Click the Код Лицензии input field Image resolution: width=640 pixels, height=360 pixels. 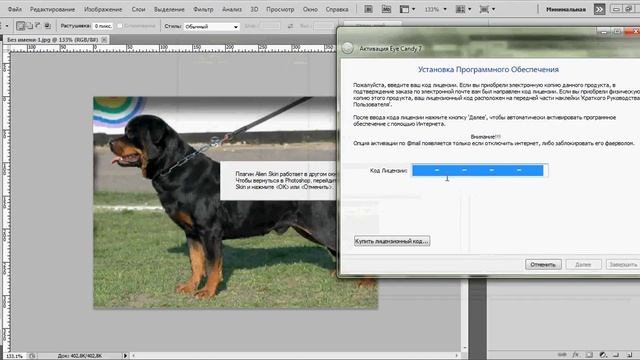click(x=480, y=170)
